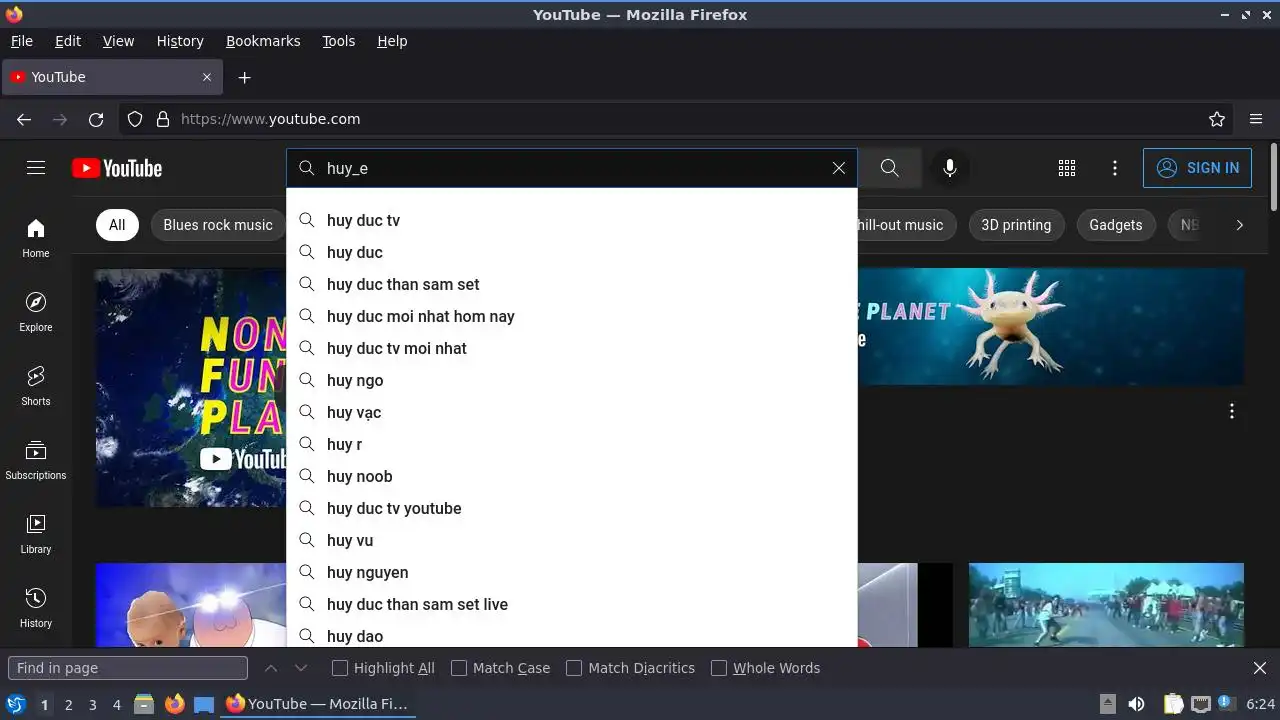
Task: Close the YouTube tab
Action: (x=207, y=77)
